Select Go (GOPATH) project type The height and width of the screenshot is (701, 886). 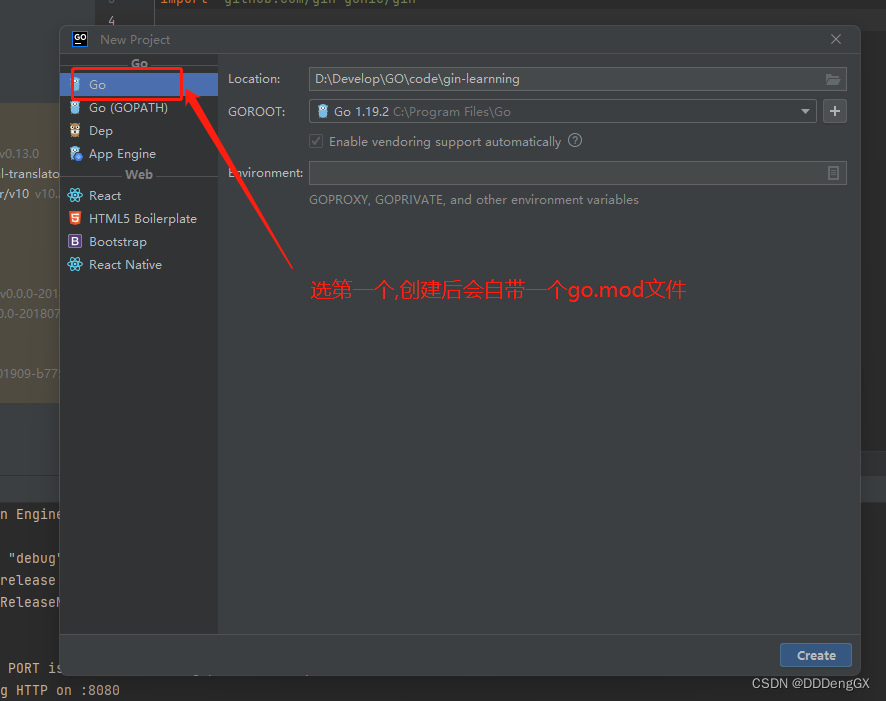[x=138, y=108]
